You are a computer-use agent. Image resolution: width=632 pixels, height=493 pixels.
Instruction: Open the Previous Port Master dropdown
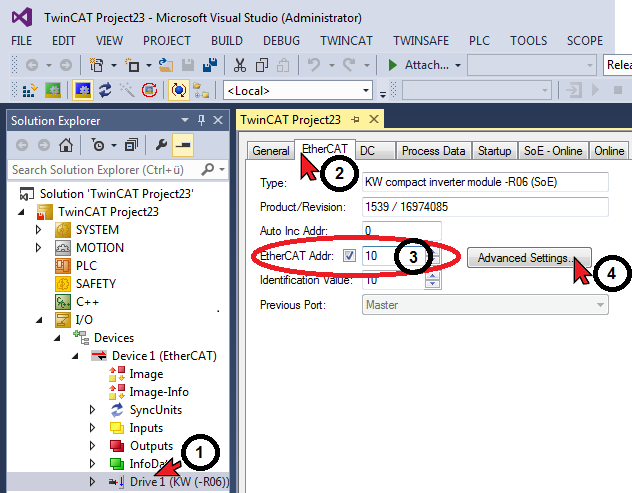(x=600, y=305)
